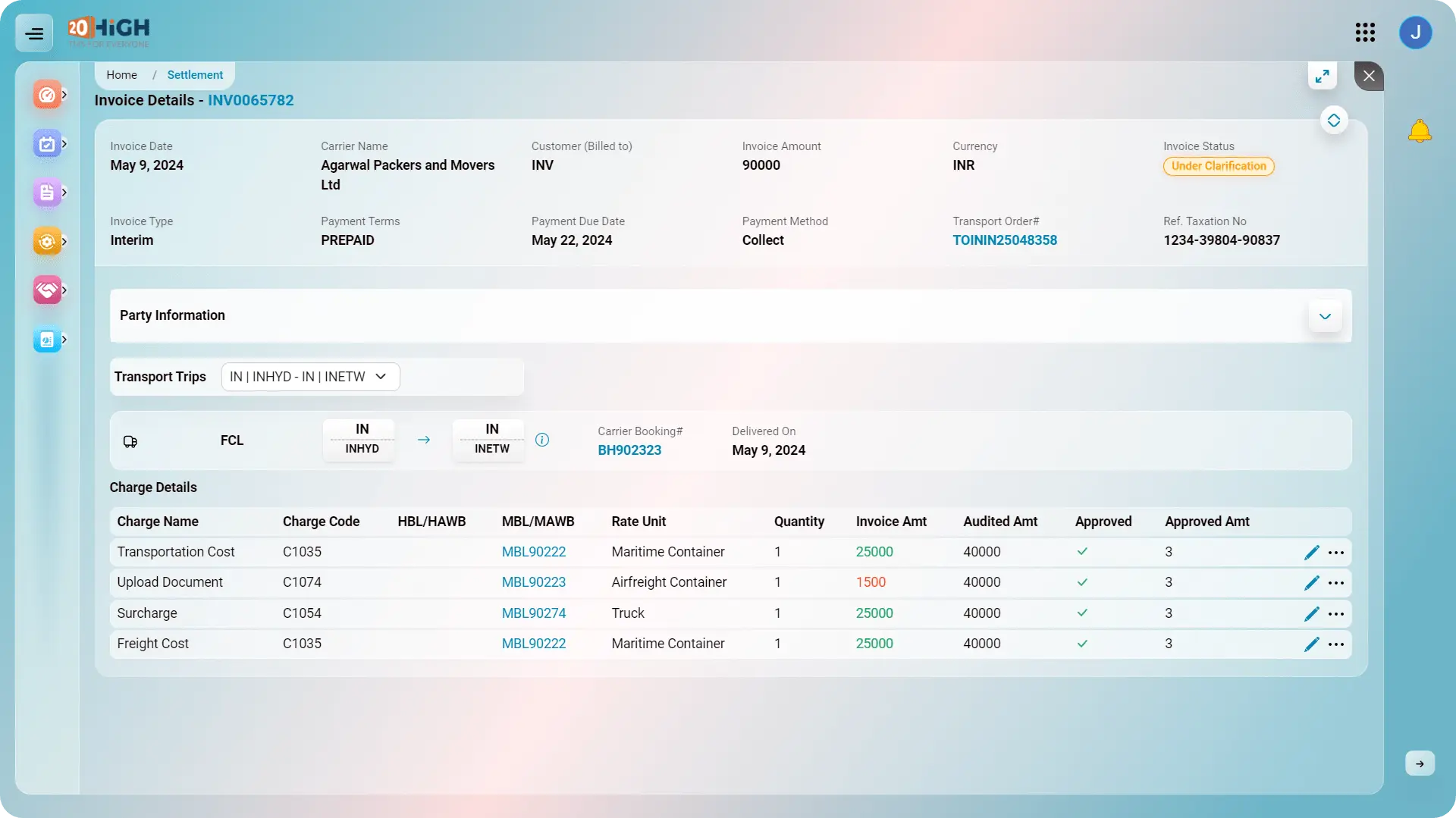Expand the document sidebar submenu arrow
1456x818 pixels.
64,193
